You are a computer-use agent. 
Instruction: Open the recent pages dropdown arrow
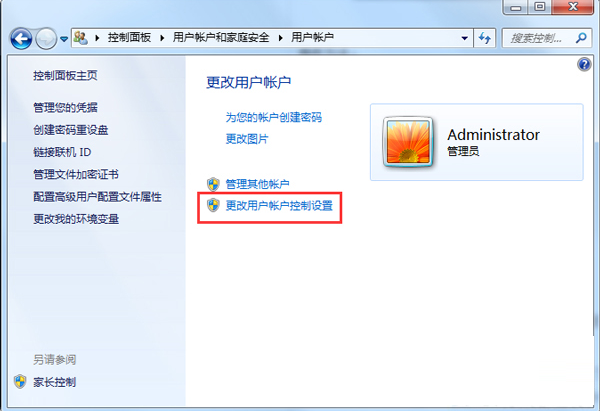[64, 39]
